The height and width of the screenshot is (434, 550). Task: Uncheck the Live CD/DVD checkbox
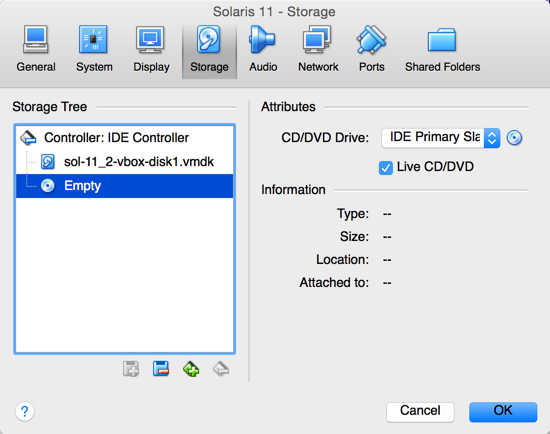tap(385, 168)
